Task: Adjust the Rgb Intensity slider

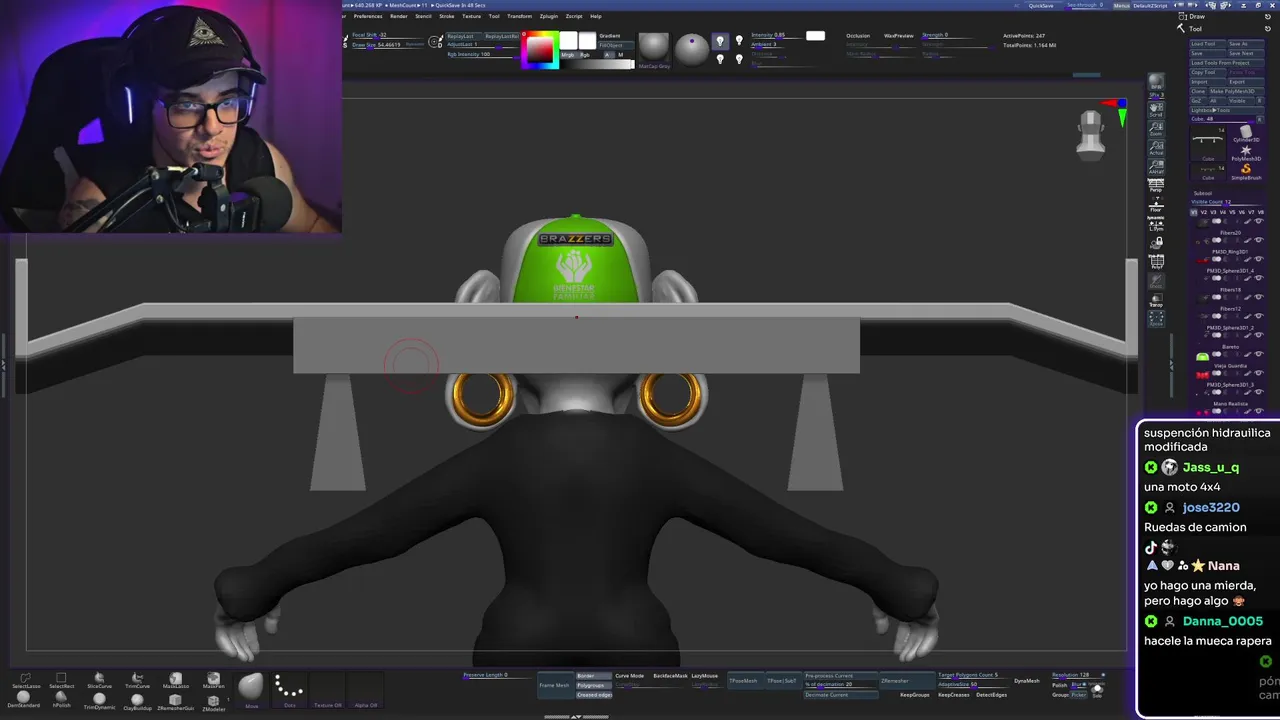Action: point(483,54)
